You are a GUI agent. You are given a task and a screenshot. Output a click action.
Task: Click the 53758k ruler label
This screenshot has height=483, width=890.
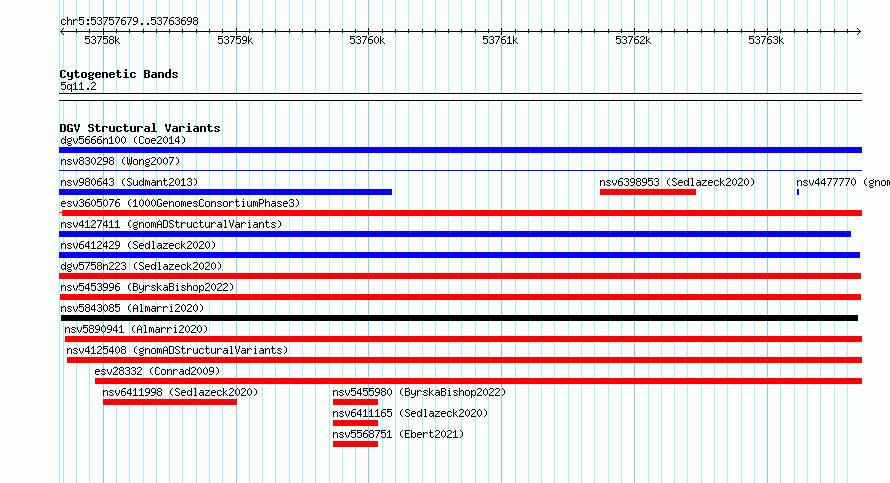click(x=102, y=40)
